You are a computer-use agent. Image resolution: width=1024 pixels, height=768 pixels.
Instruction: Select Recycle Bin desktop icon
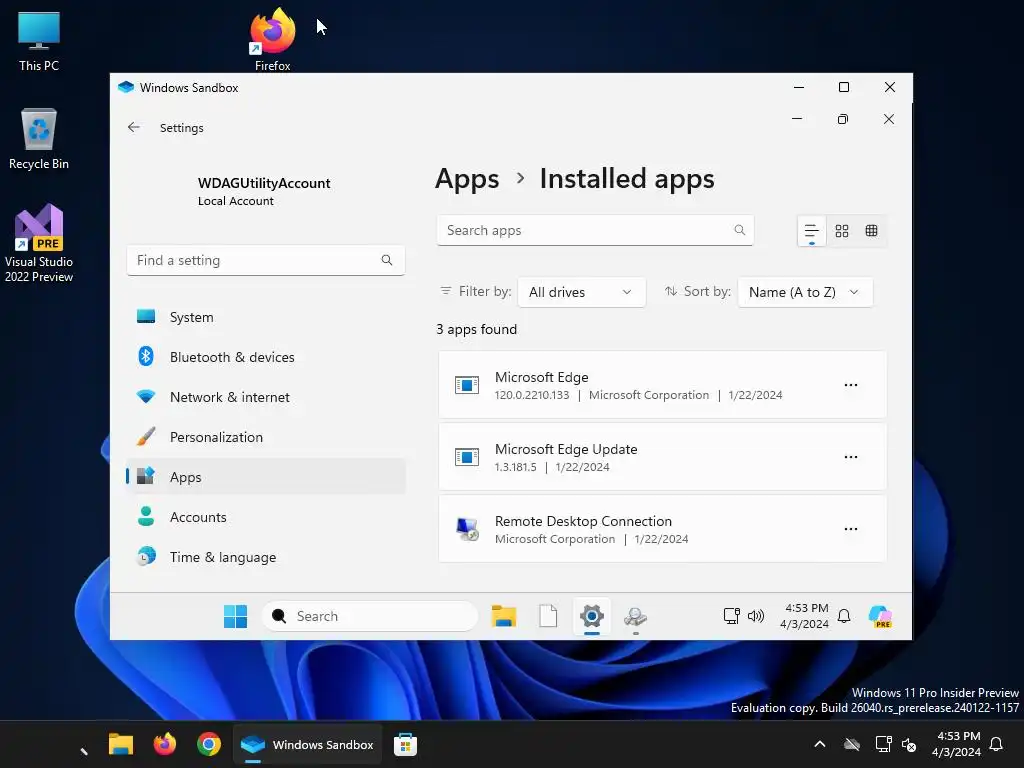[39, 138]
